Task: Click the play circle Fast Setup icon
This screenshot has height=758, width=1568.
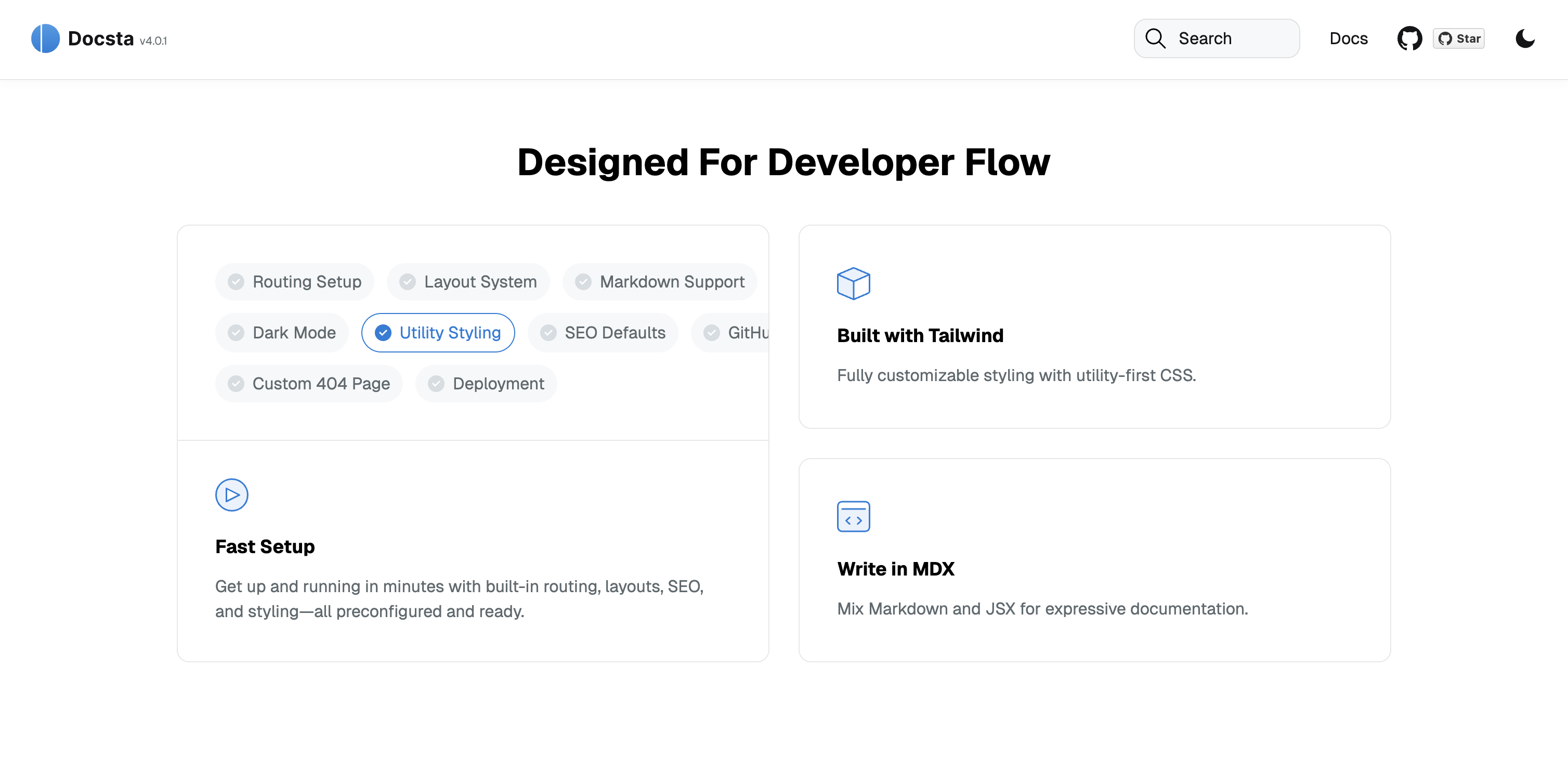Action: (232, 495)
